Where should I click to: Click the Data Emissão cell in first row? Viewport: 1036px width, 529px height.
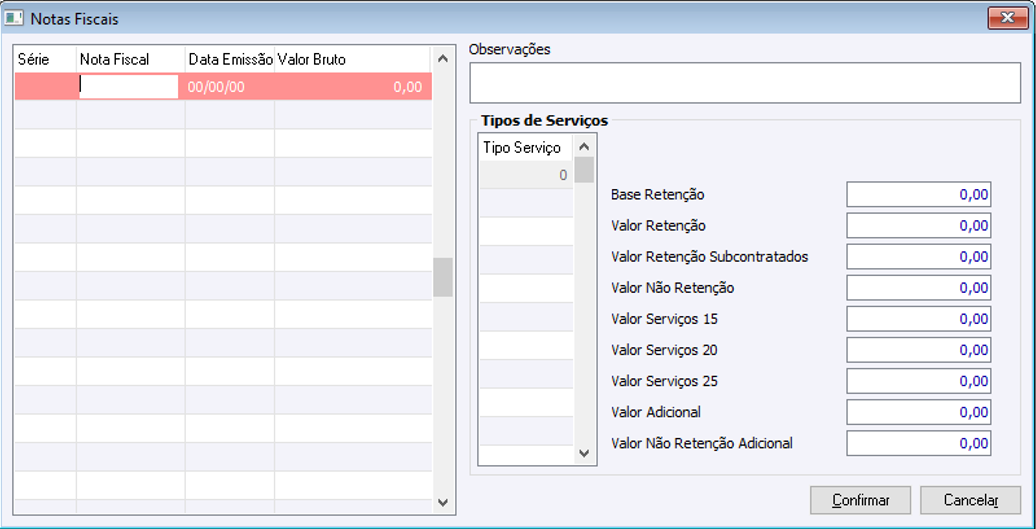pyautogui.click(x=229, y=87)
